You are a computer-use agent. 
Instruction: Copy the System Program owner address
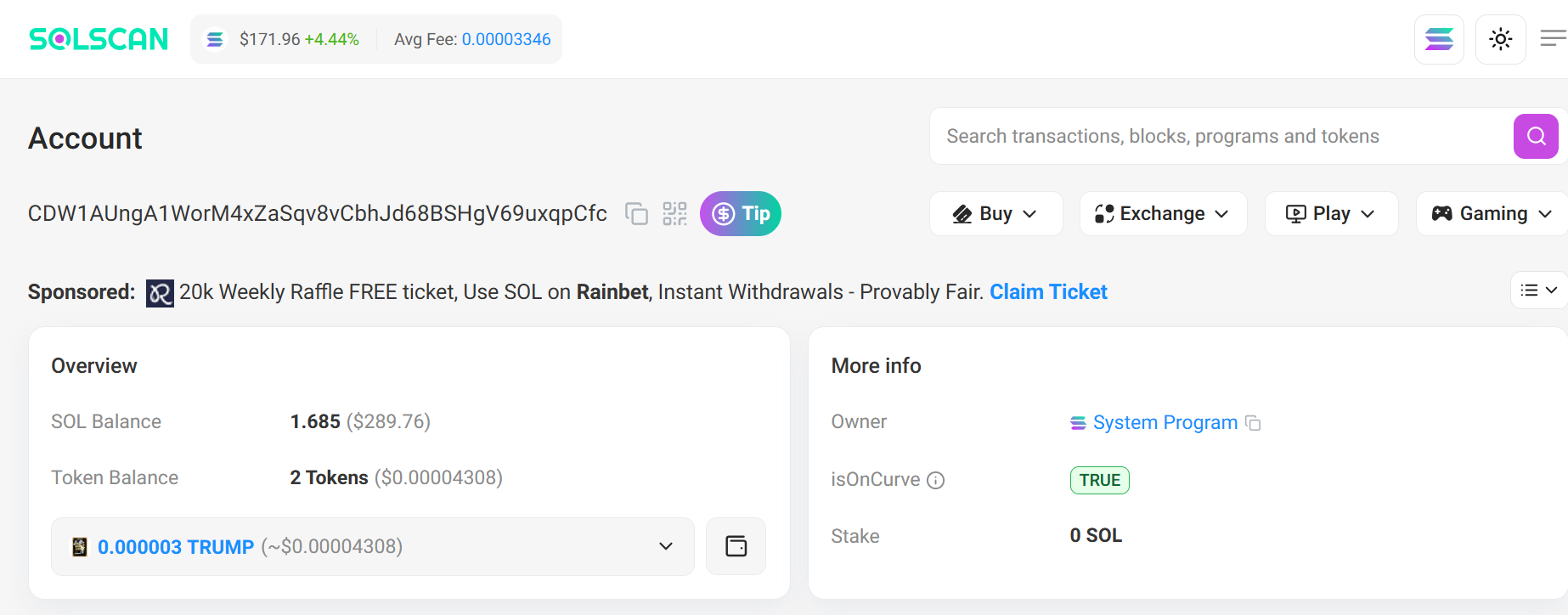pyautogui.click(x=1253, y=422)
